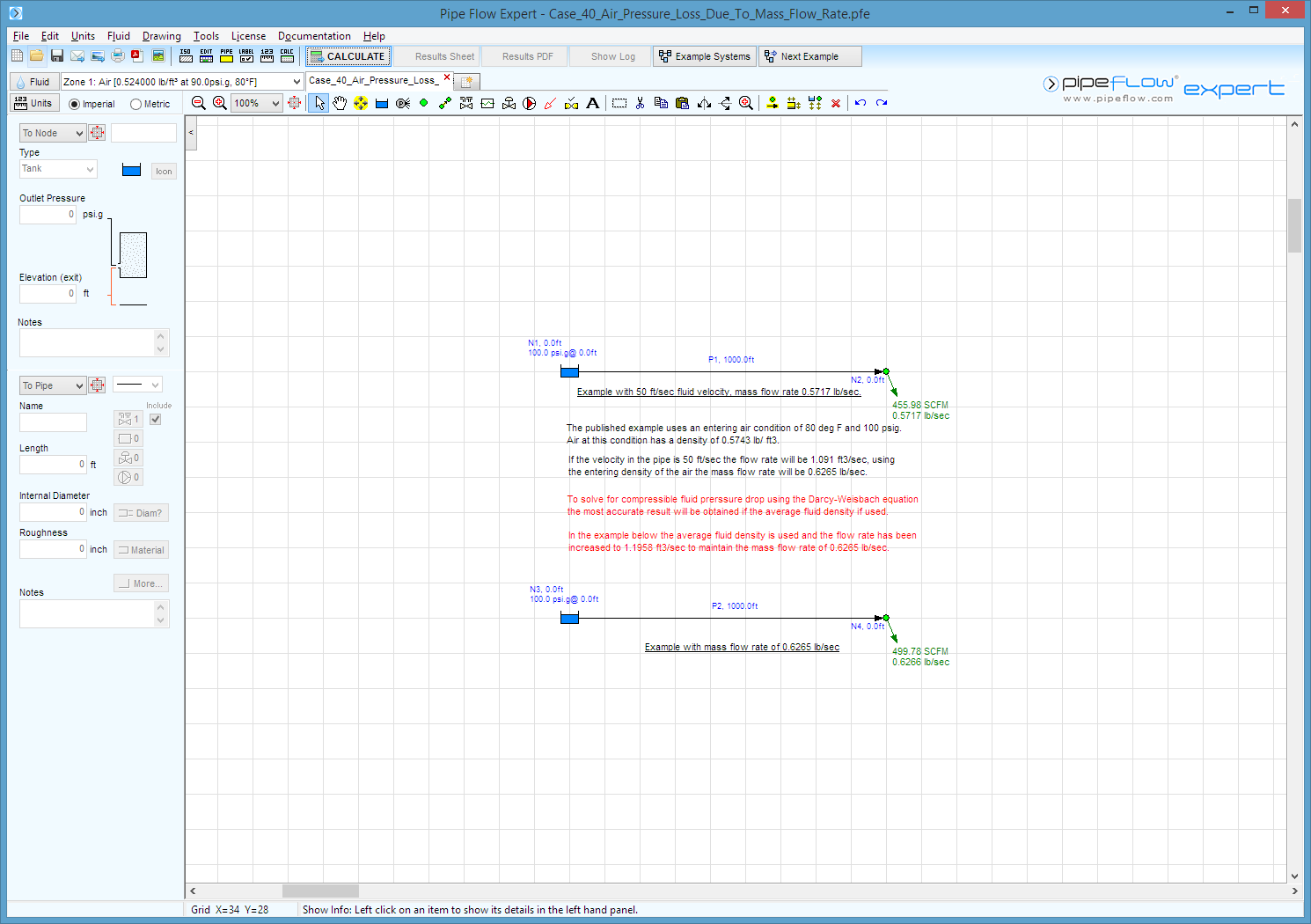
Task: Select the add pump tool
Action: coord(530,103)
